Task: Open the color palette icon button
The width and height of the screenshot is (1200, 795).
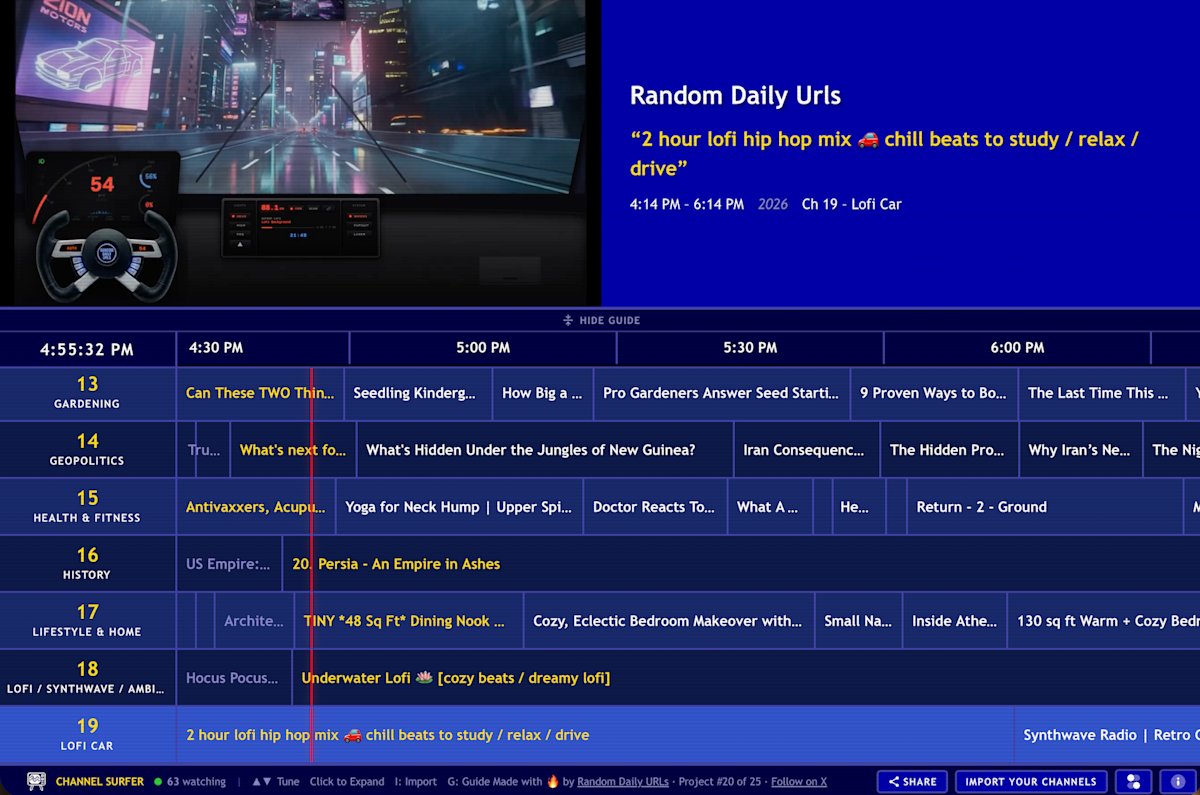Action: 1131,781
